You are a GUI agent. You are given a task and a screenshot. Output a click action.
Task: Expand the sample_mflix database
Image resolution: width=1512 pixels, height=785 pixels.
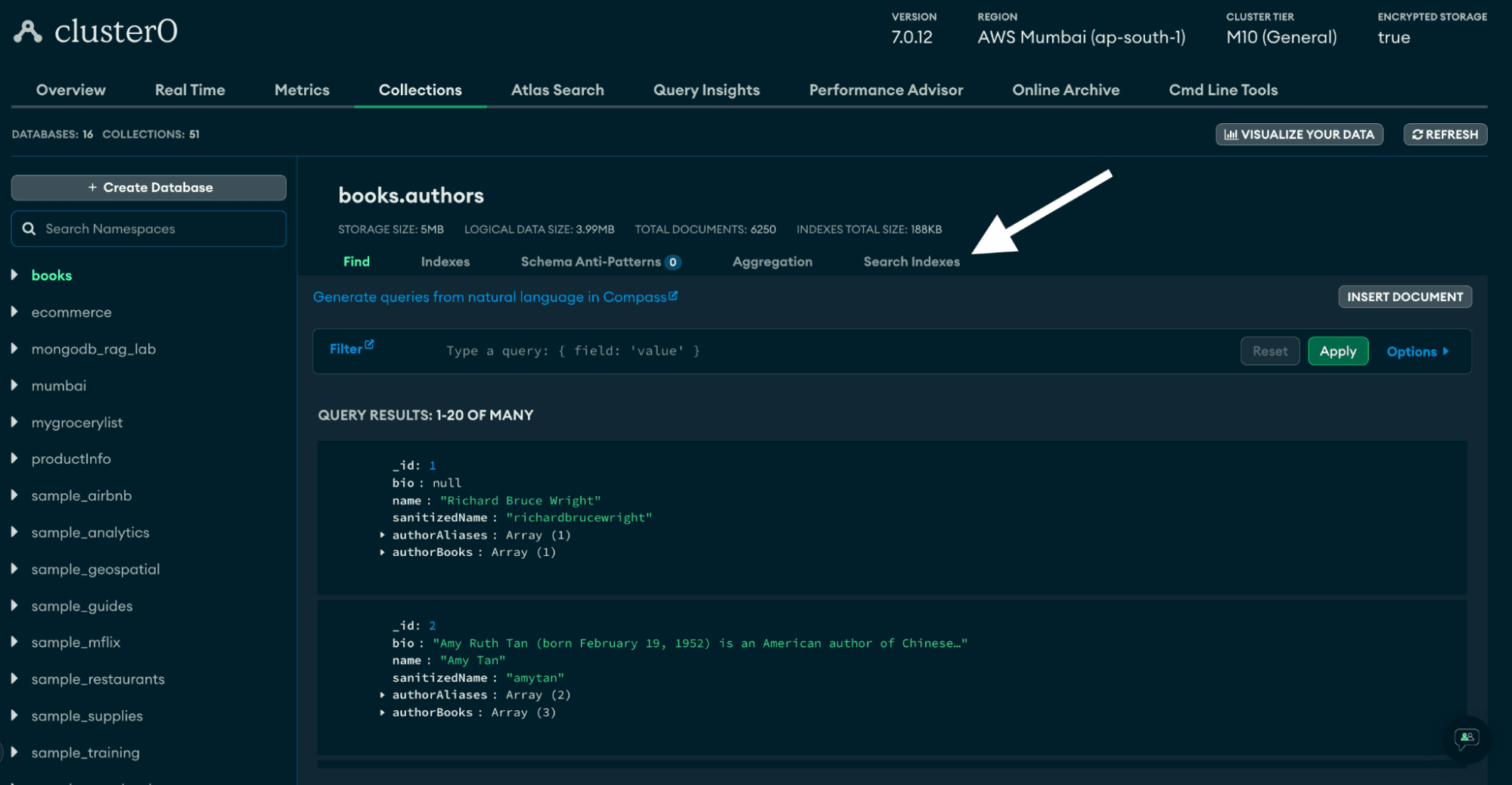(x=14, y=642)
